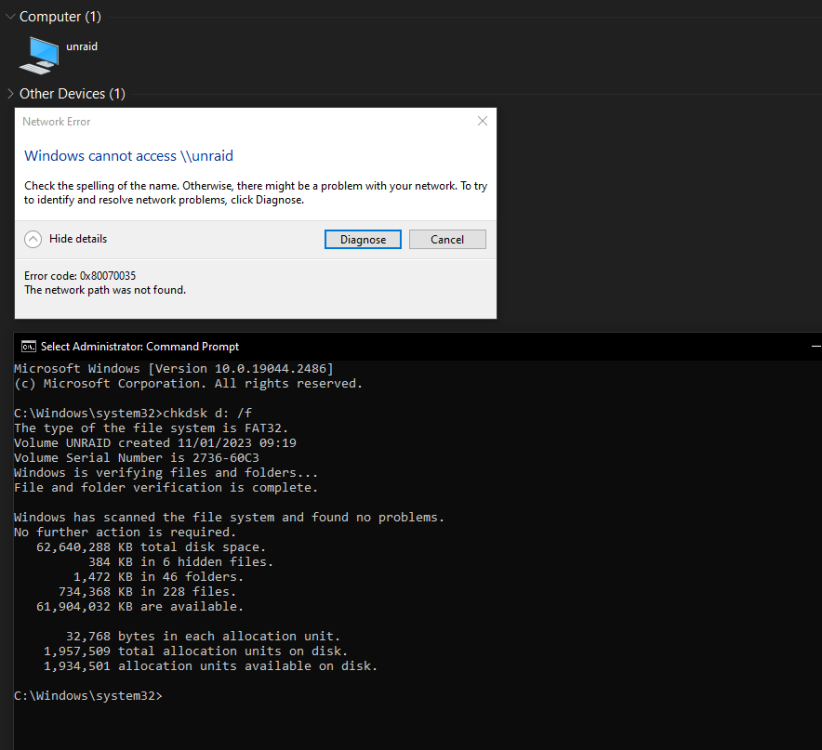Viewport: 822px width, 750px height.
Task: Click the error code 0x80070035 text
Action: [80, 276]
